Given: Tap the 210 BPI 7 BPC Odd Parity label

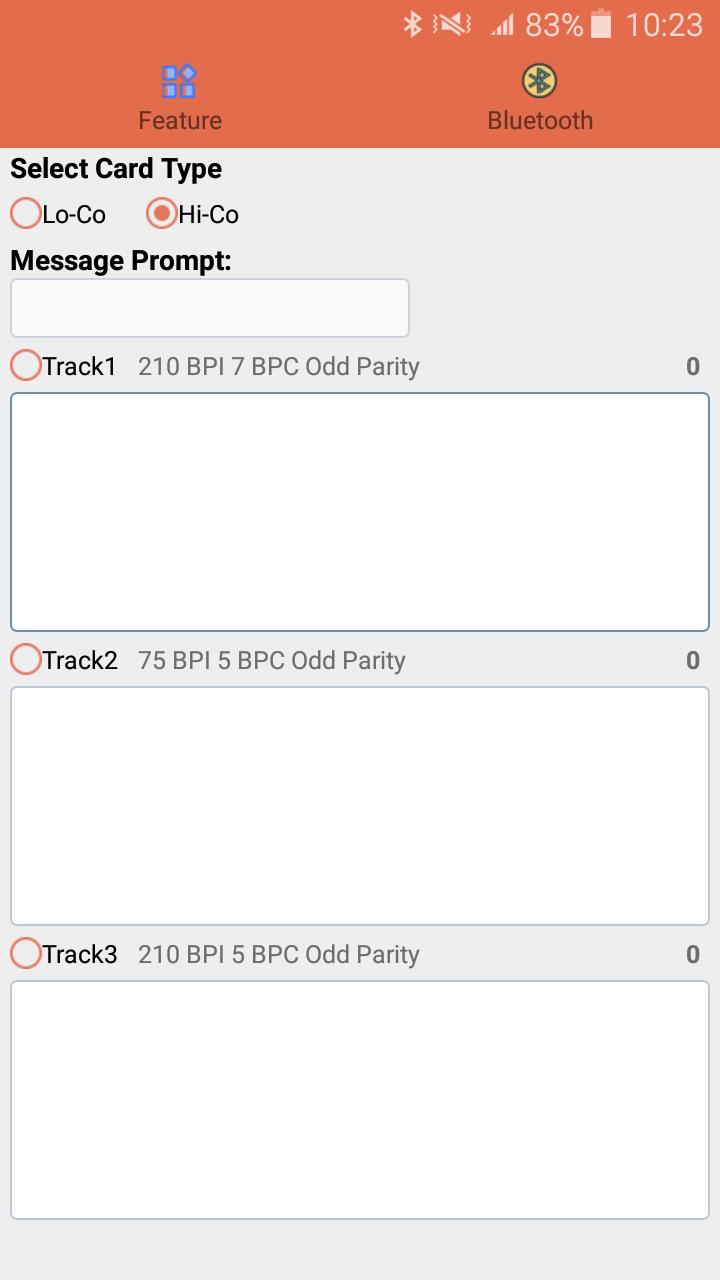Looking at the screenshot, I should click(x=279, y=367).
